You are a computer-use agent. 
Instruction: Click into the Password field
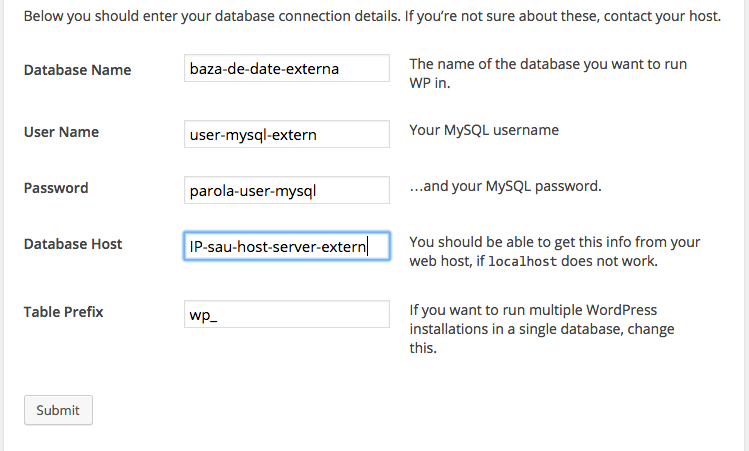coord(287,190)
